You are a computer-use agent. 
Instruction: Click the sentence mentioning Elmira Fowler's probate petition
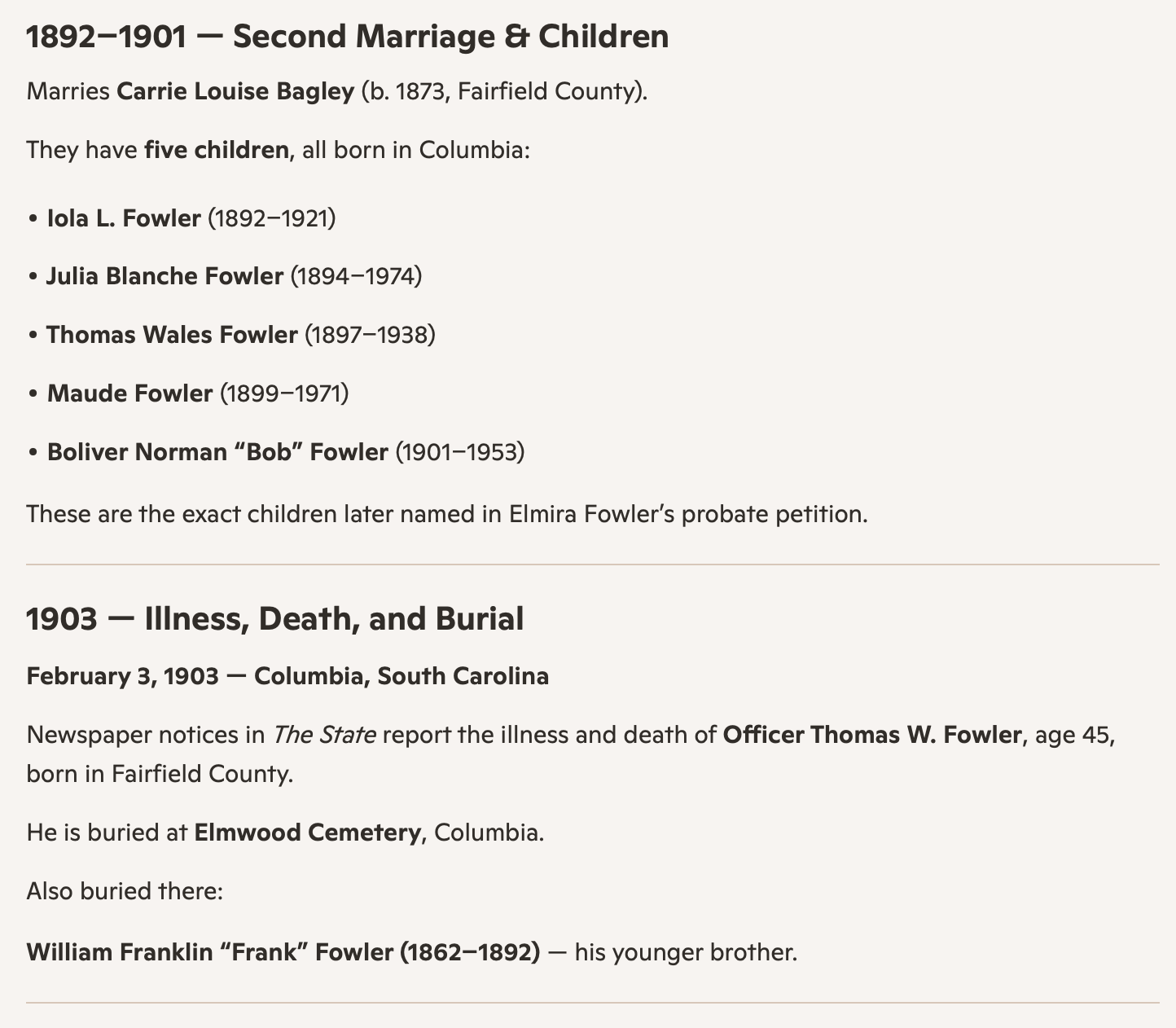click(447, 514)
